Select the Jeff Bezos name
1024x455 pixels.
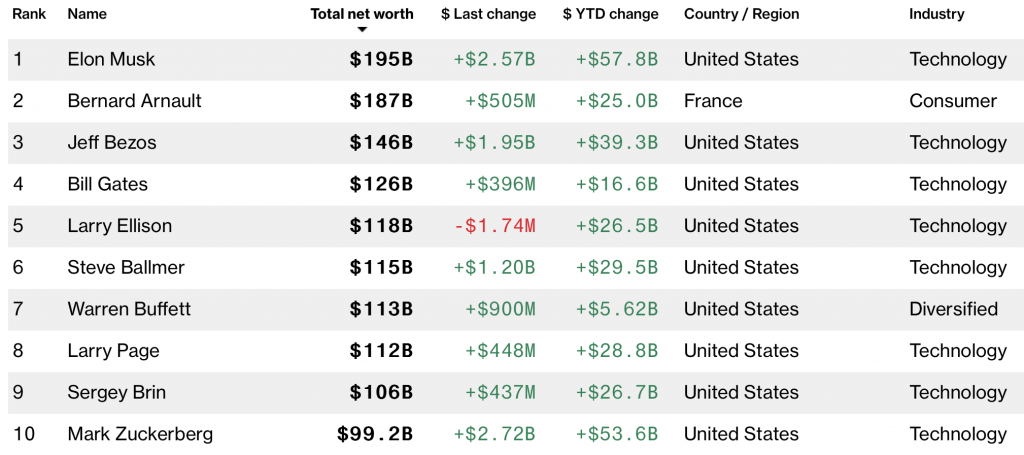pos(112,142)
